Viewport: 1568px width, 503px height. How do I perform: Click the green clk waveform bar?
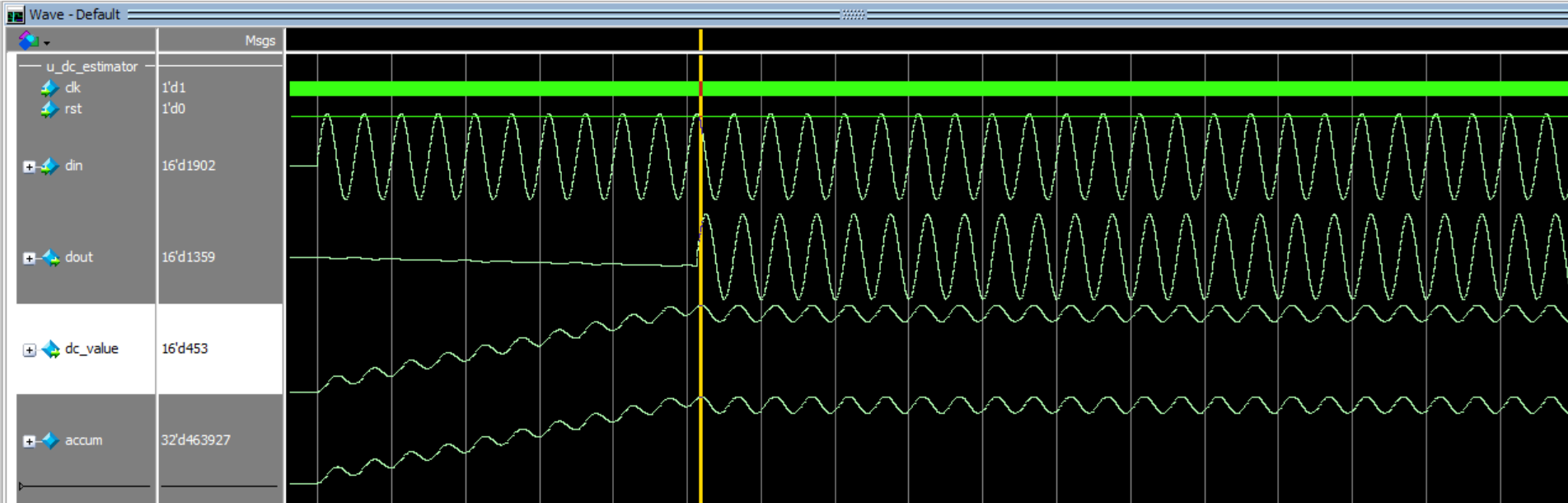[929, 89]
